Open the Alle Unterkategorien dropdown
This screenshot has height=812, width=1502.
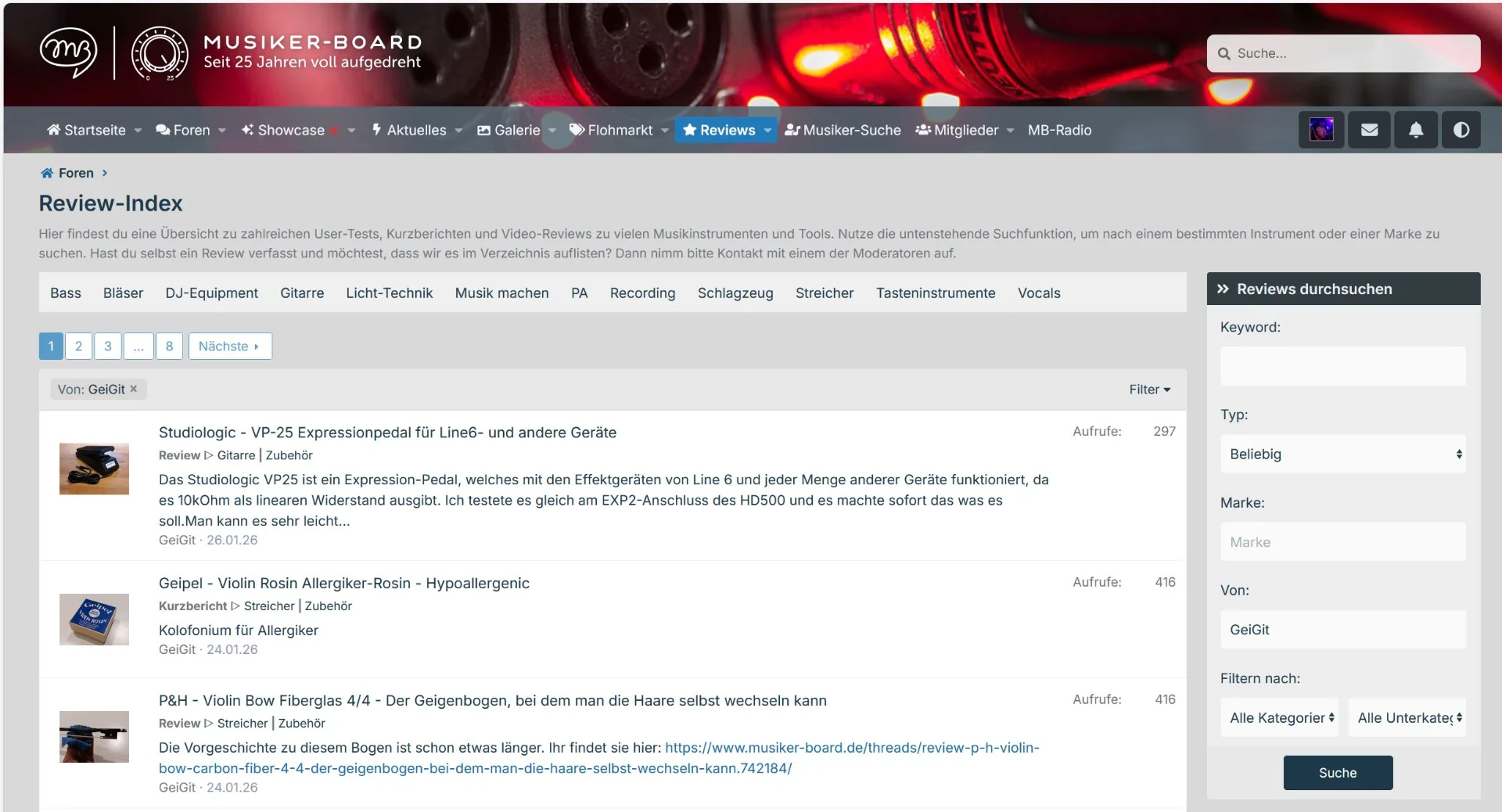point(1407,717)
